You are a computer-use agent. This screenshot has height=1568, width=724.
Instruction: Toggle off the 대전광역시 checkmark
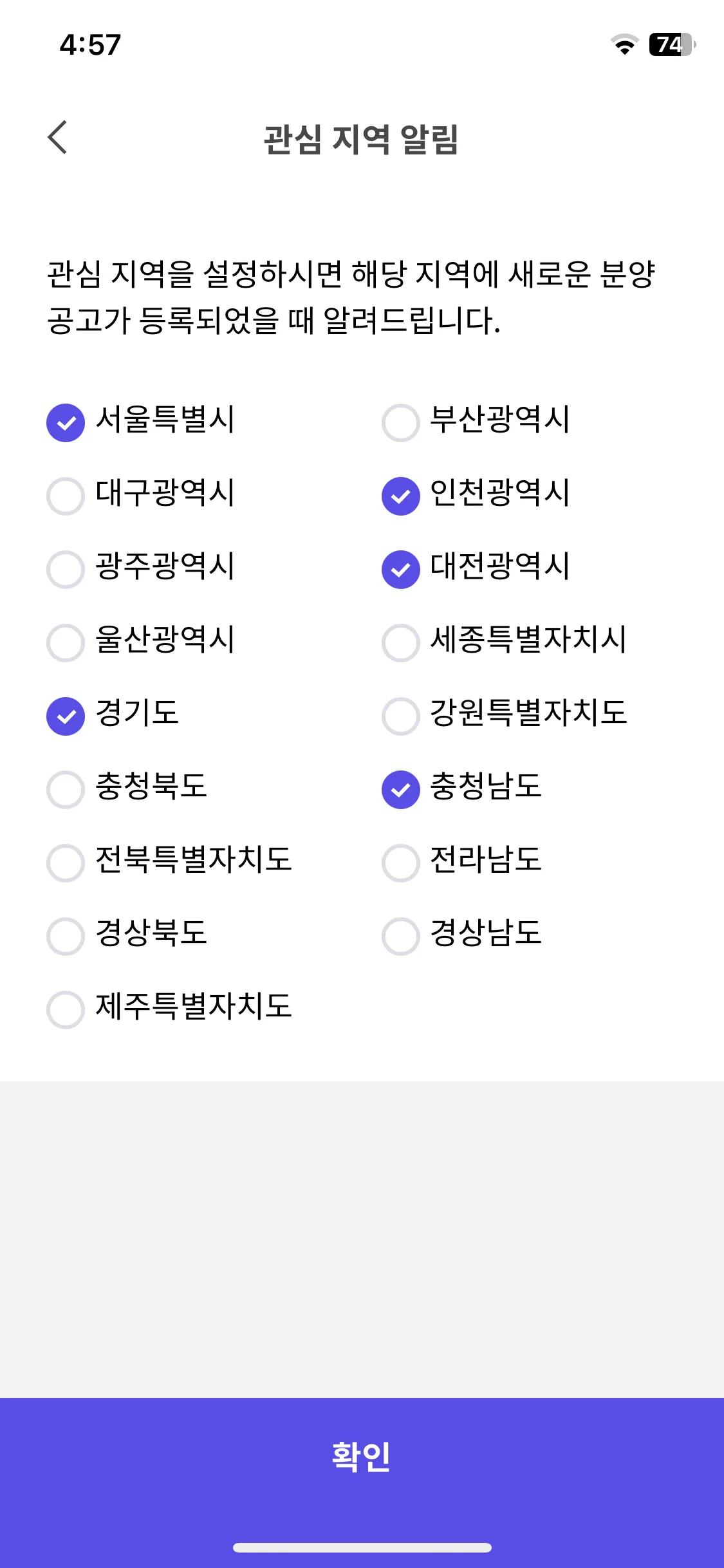pyautogui.click(x=401, y=570)
